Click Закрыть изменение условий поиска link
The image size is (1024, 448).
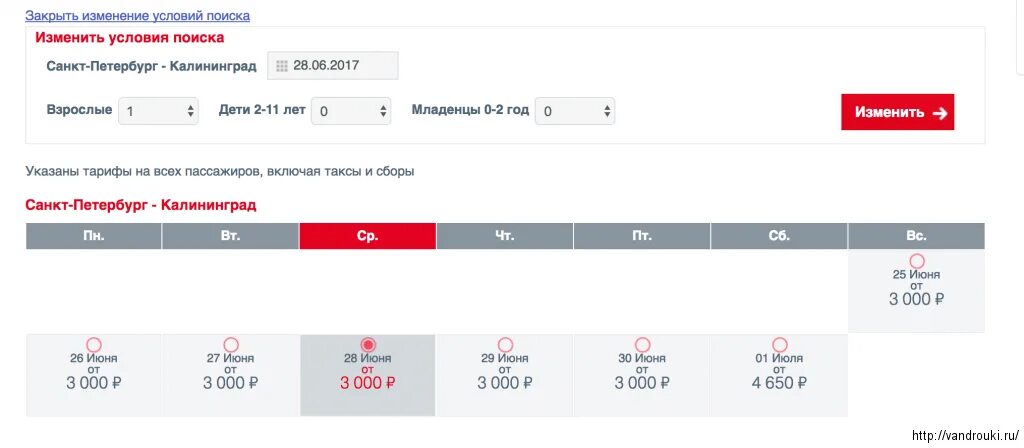137,15
